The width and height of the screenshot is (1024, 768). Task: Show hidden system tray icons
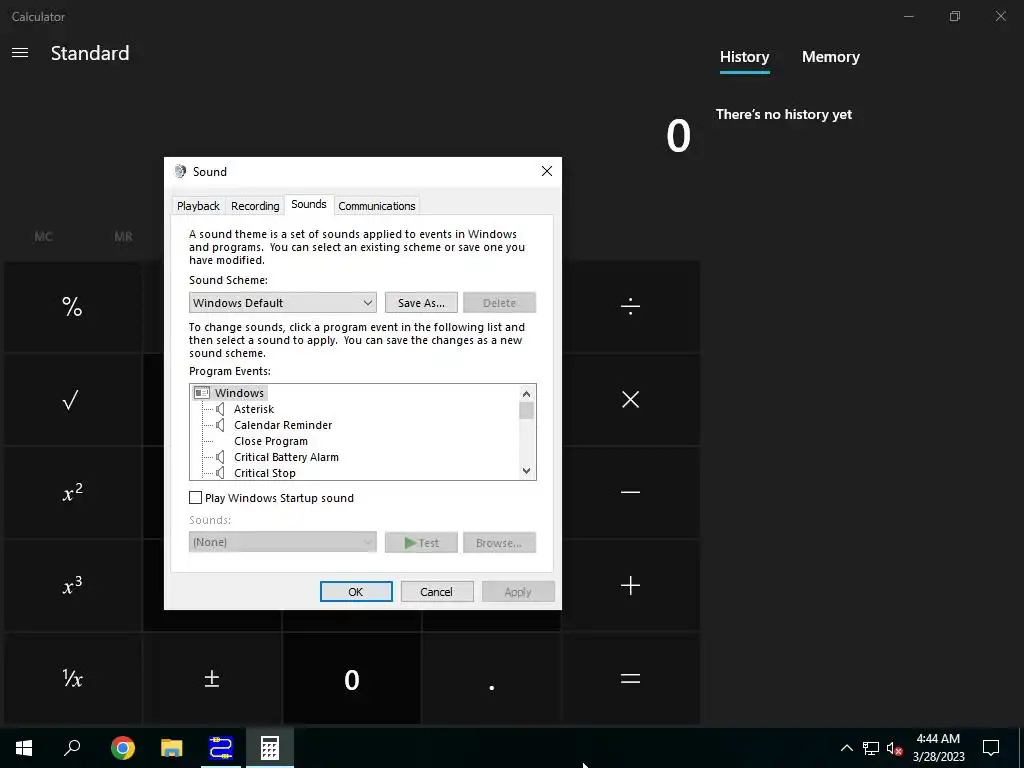point(846,748)
